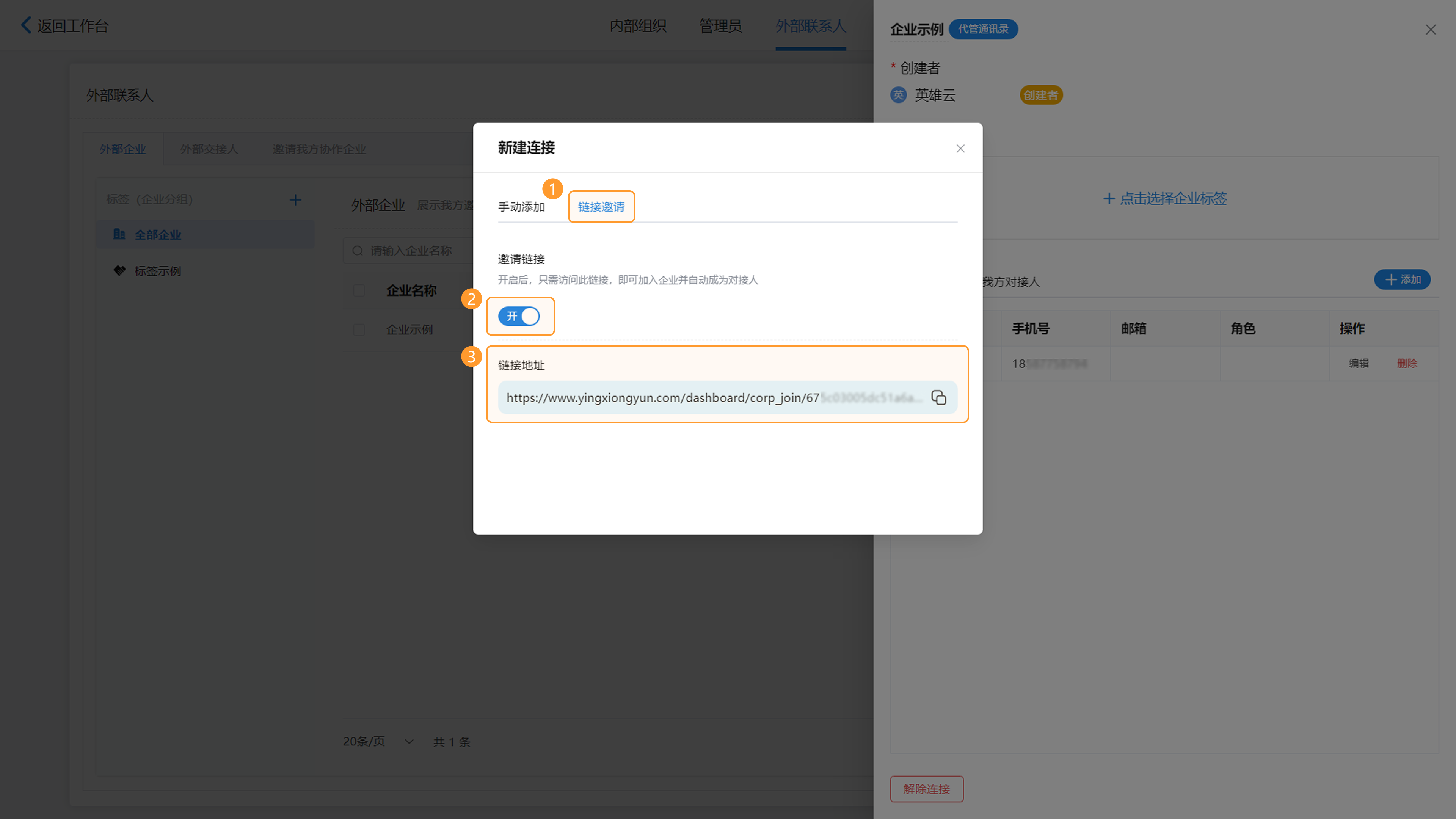Tick the 企业示例 row checkbox
1456x819 pixels.
pyautogui.click(x=359, y=329)
